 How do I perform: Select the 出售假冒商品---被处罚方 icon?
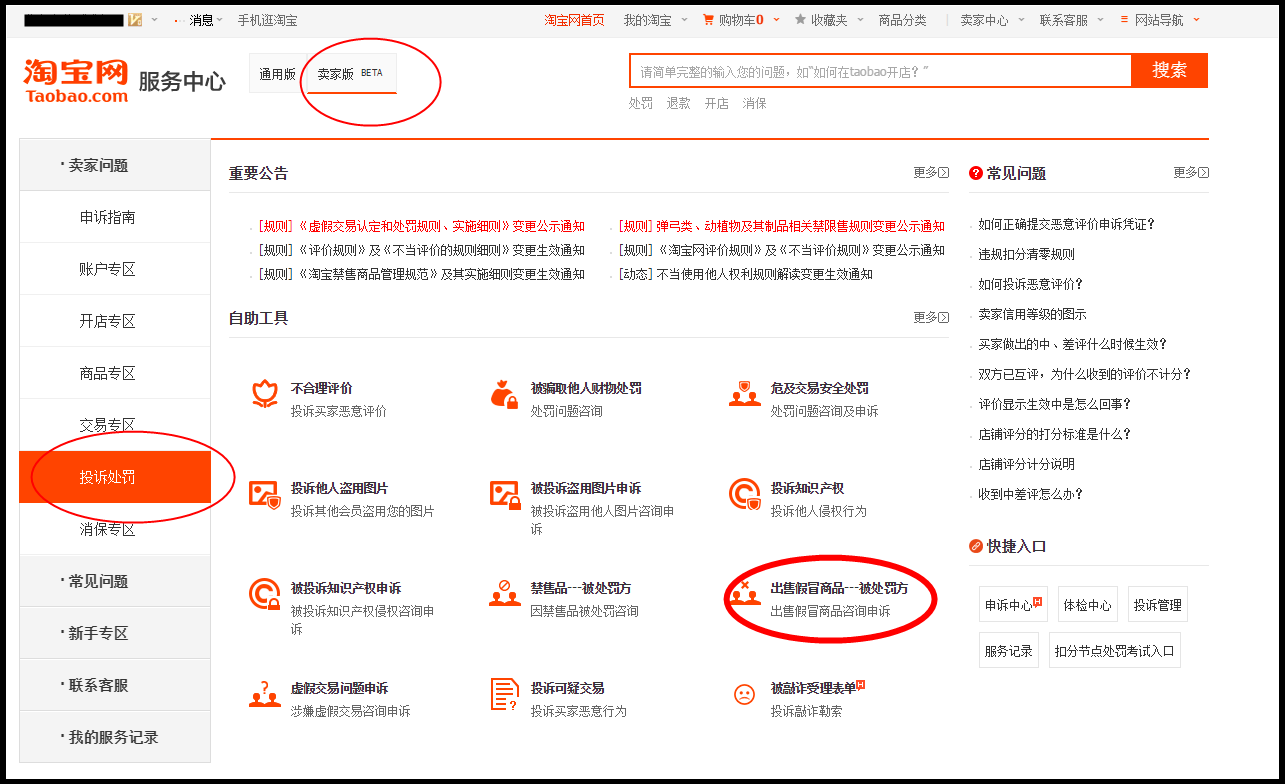[x=744, y=594]
